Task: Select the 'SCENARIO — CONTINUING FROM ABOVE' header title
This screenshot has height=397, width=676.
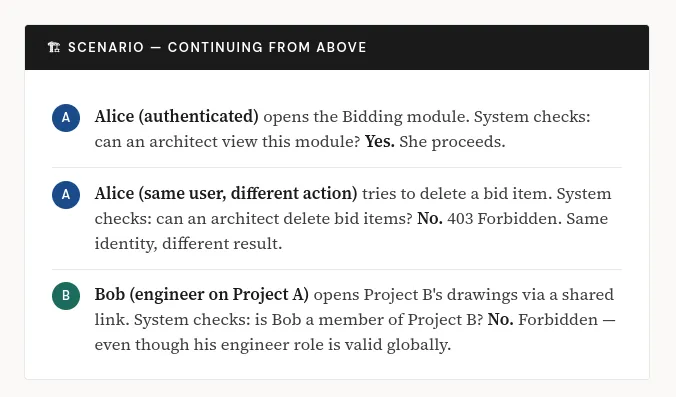Action: tap(217, 47)
